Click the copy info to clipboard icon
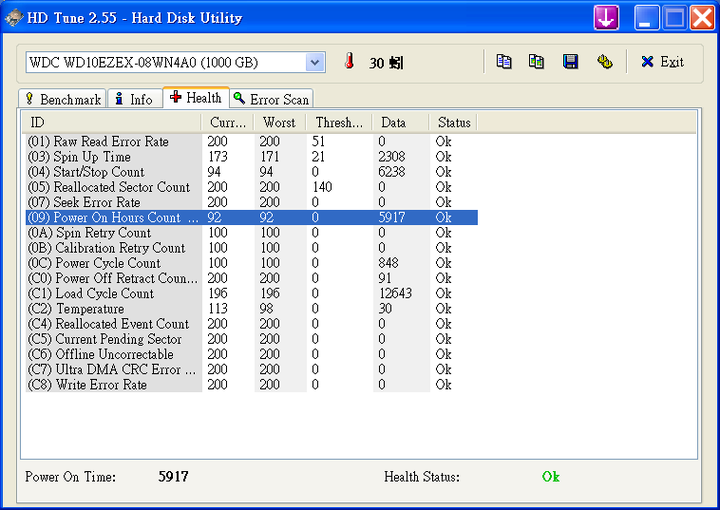720x510 pixels. (x=504, y=62)
